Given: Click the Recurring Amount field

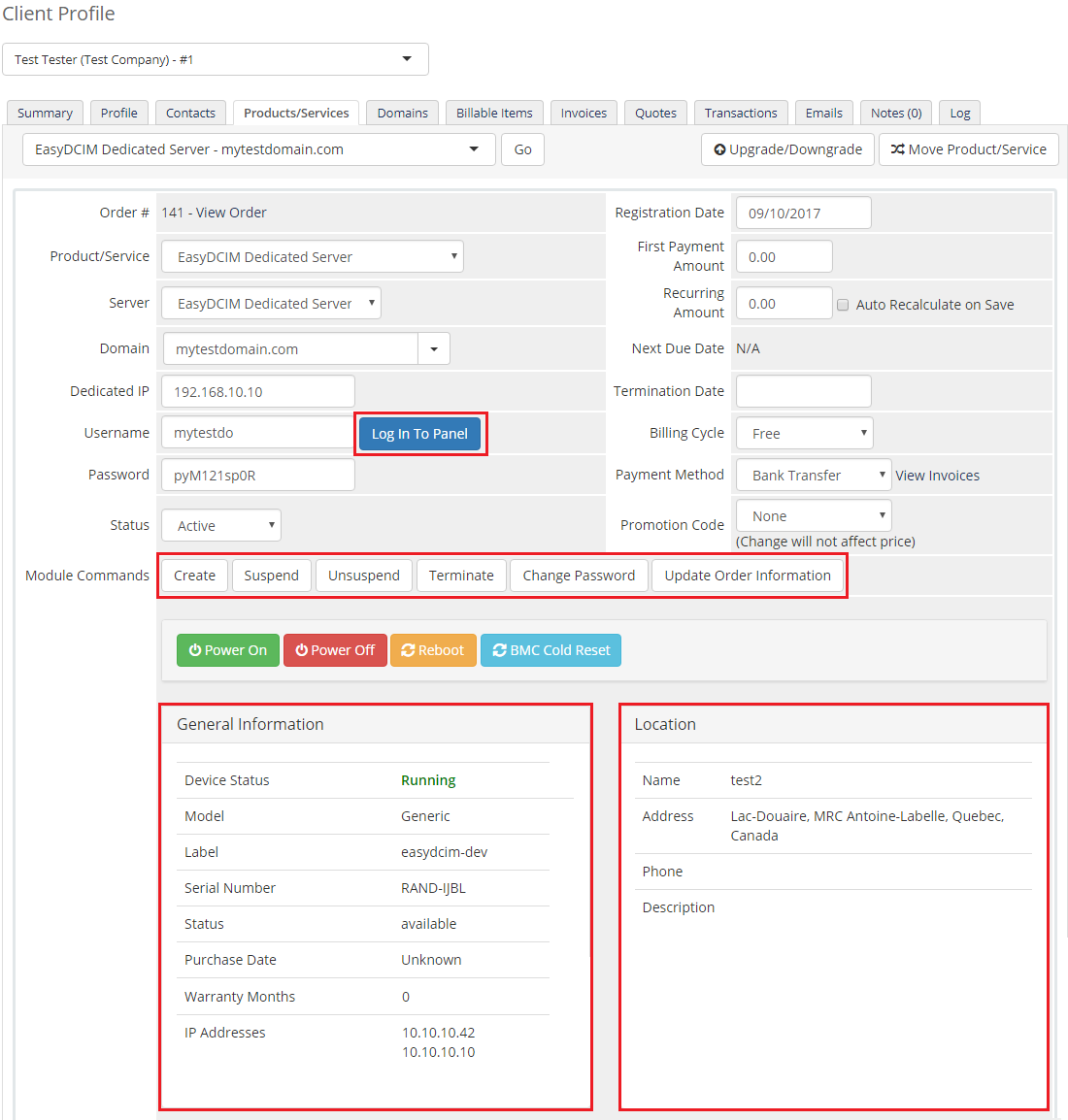Looking at the screenshot, I should 784,303.
